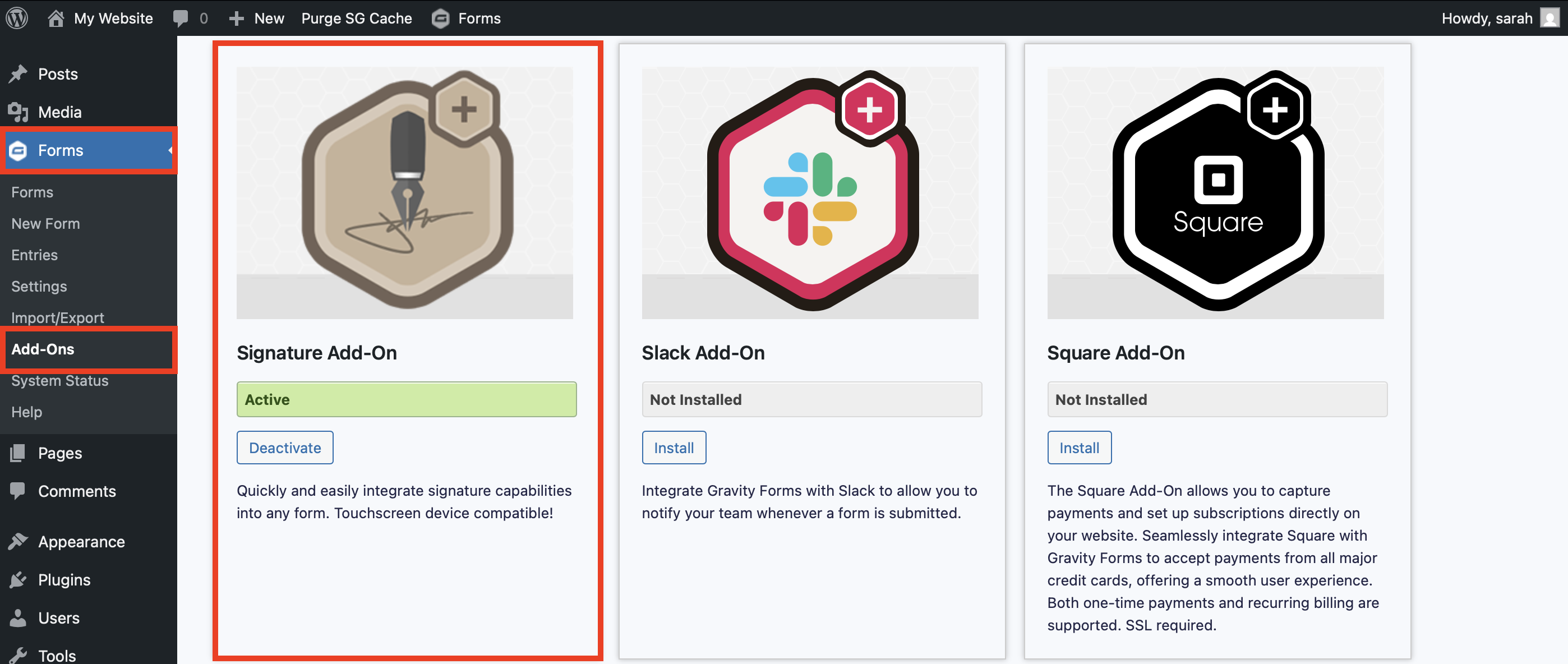The height and width of the screenshot is (664, 1568).
Task: Open Import/Export submenu item
Action: pos(57,317)
